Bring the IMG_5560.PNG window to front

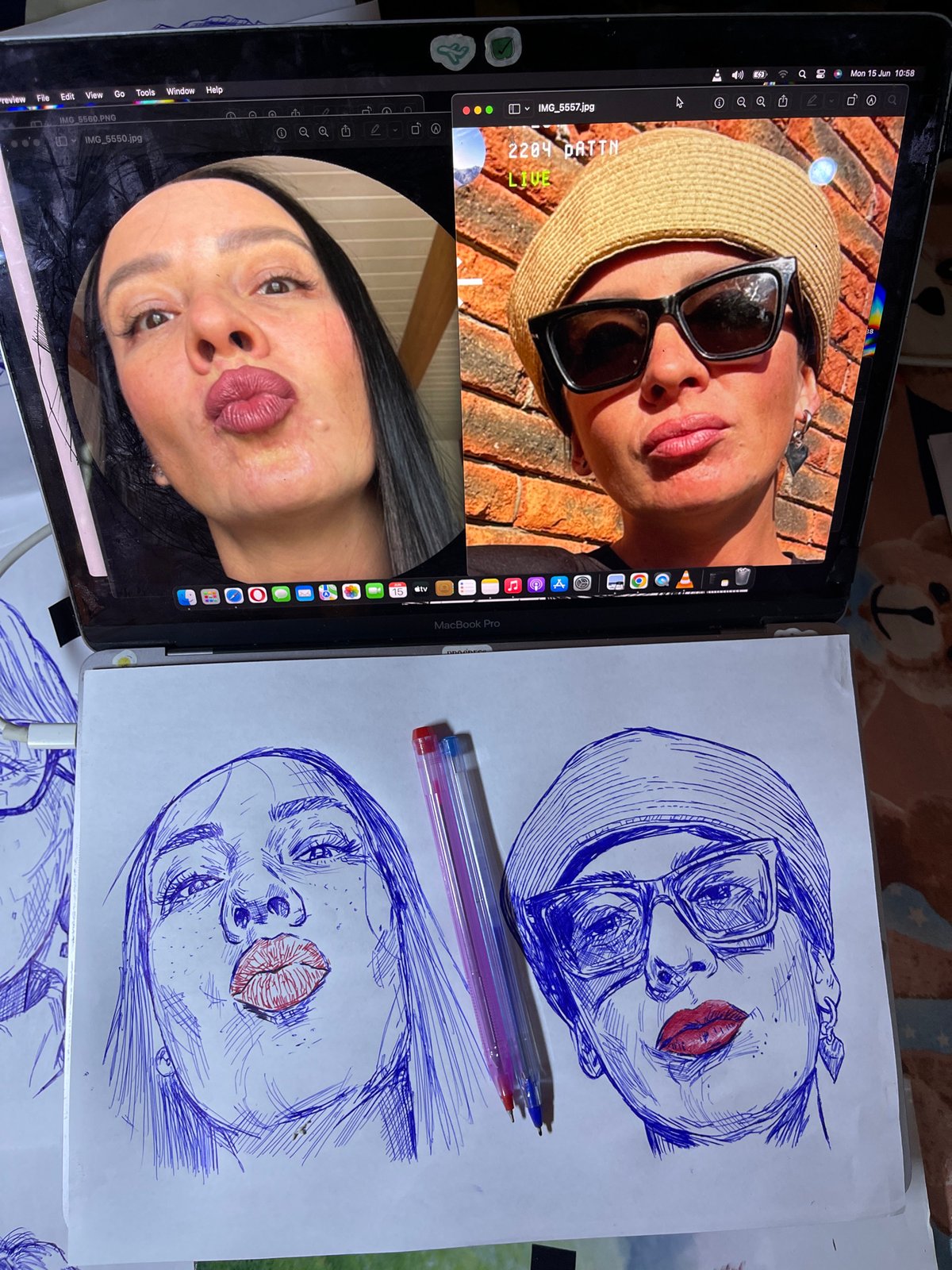click(x=87, y=119)
